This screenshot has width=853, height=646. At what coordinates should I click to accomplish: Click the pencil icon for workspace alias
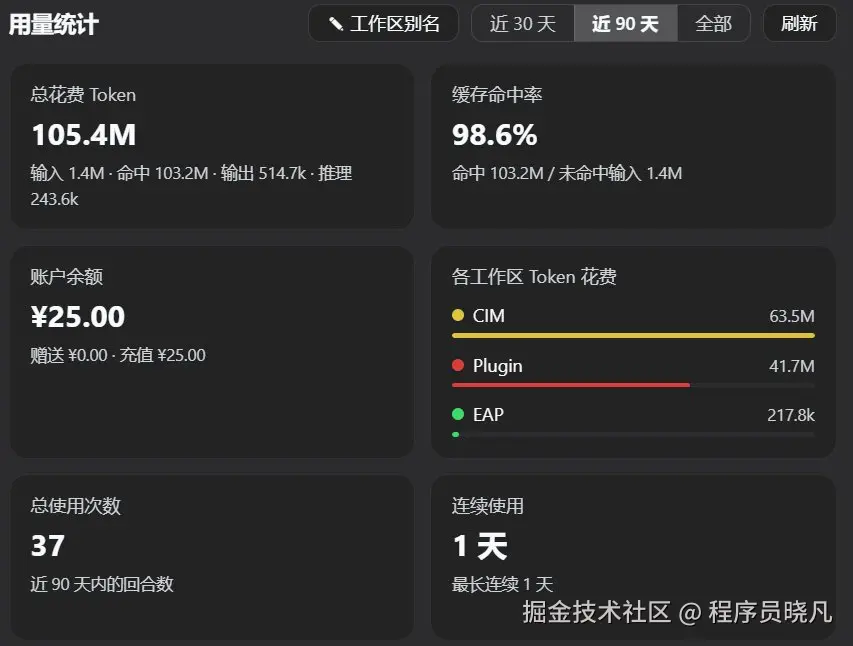(336, 23)
